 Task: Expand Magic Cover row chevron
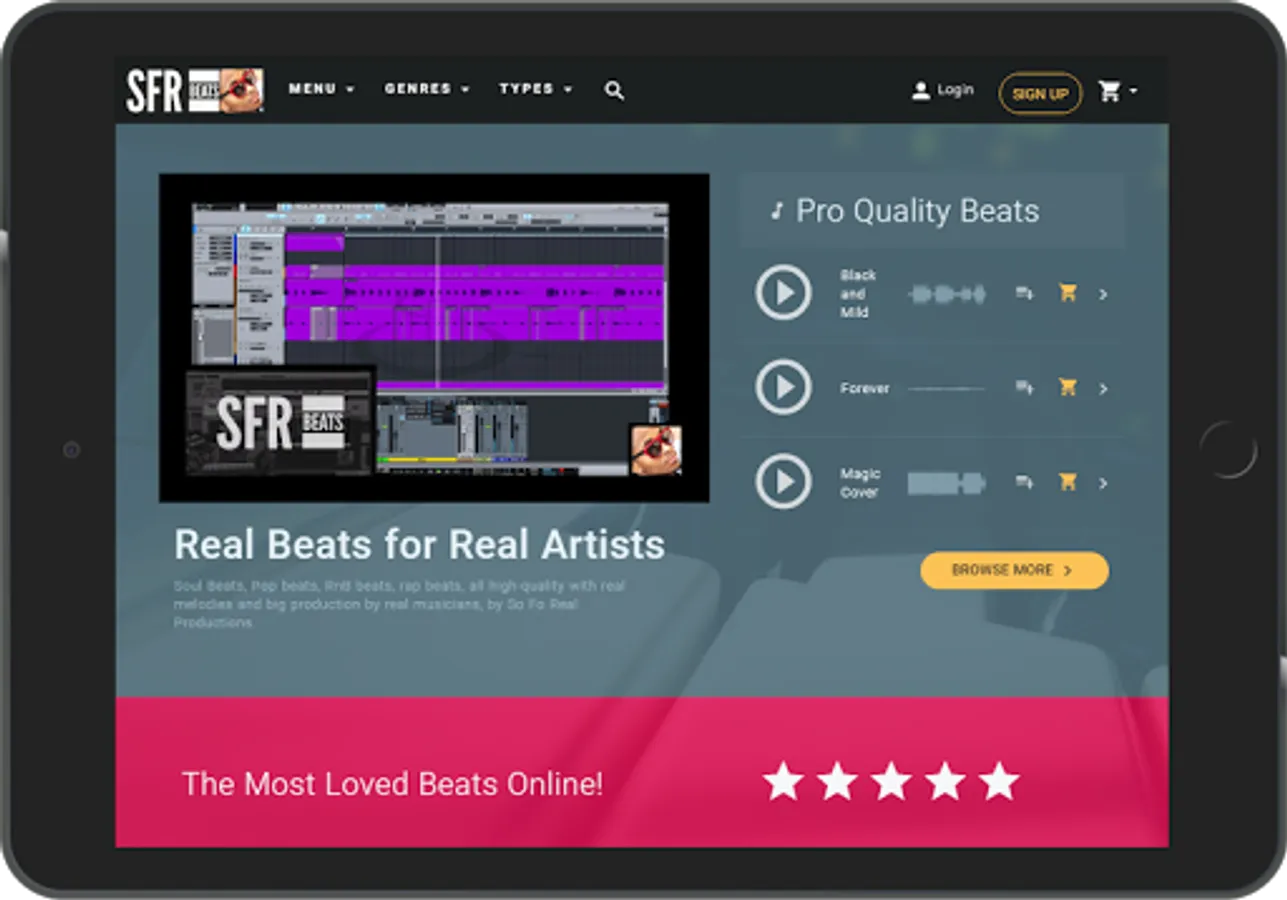[x=1103, y=483]
